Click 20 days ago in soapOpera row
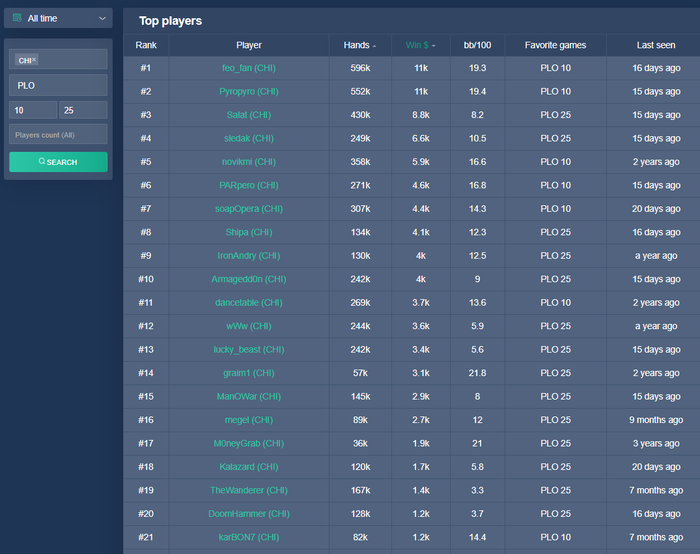700x554 pixels. [x=656, y=208]
